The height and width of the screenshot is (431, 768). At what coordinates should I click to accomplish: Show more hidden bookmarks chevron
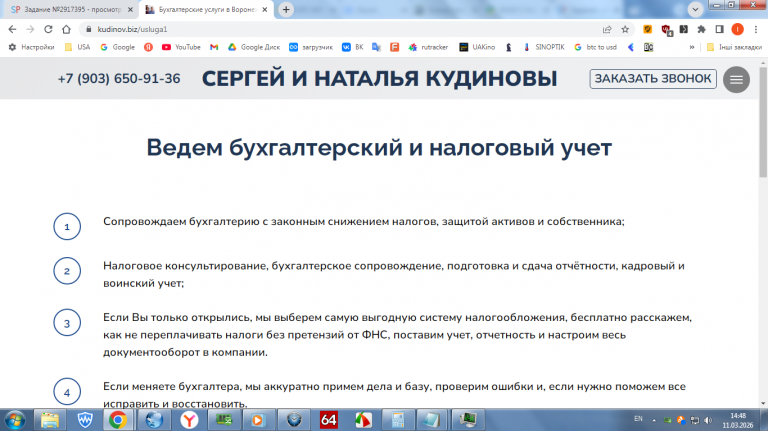[692, 47]
